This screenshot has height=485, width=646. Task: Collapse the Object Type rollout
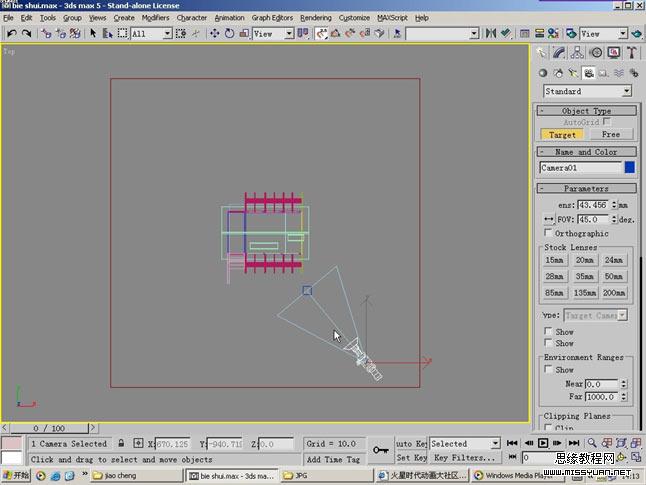[x=587, y=110]
